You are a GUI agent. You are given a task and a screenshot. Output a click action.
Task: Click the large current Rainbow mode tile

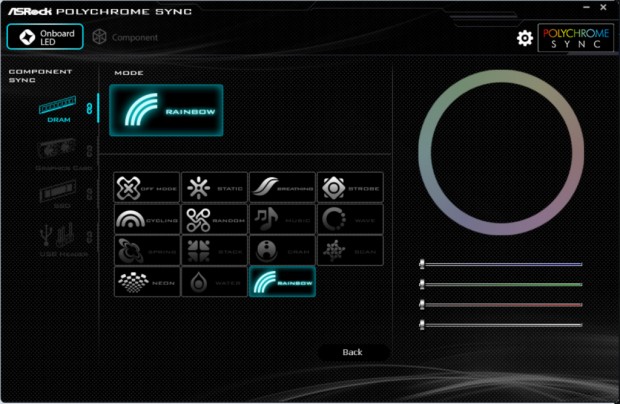click(x=166, y=110)
